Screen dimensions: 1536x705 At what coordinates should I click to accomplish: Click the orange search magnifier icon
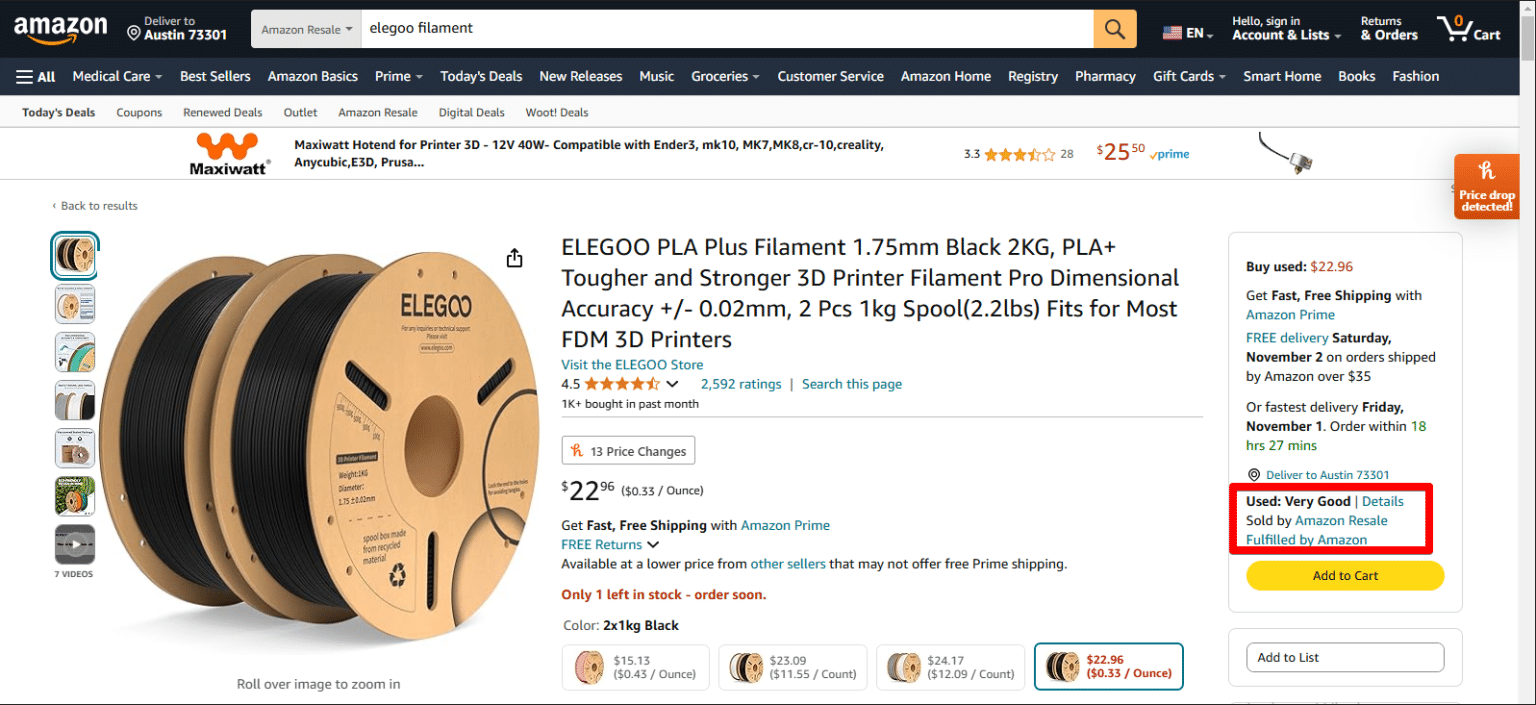1114,28
